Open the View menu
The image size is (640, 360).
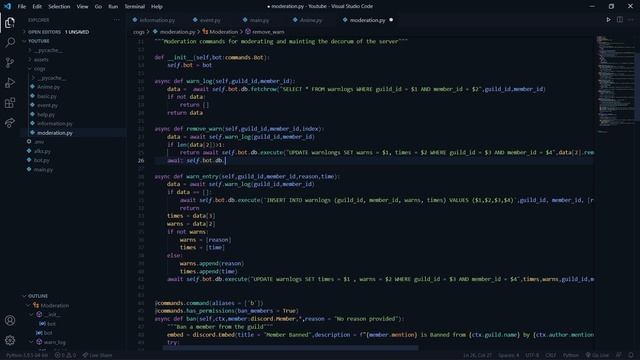82,7
